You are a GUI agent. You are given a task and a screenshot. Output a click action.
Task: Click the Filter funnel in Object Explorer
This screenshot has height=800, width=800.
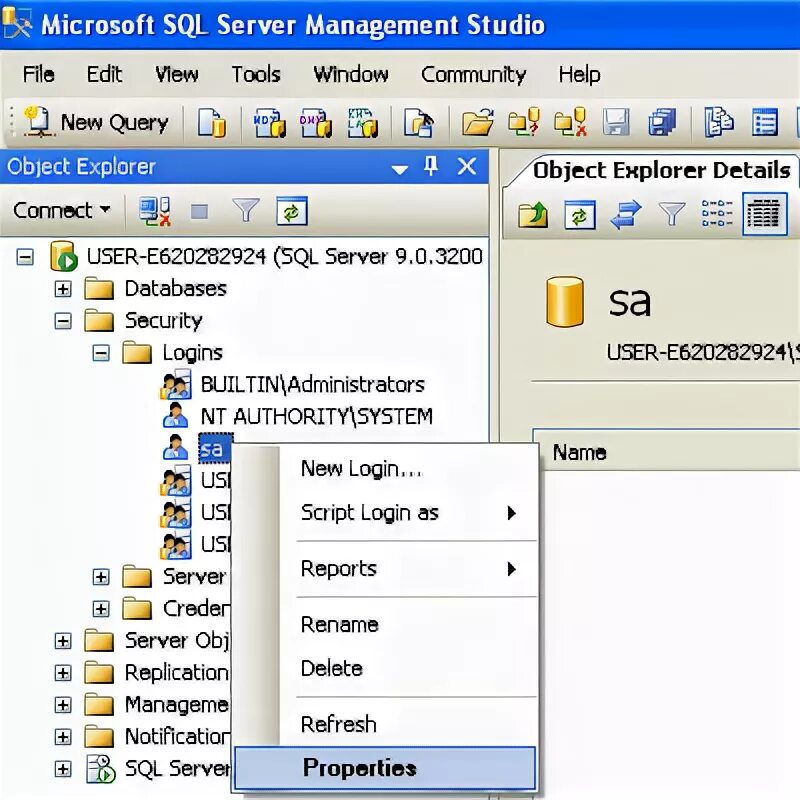(245, 210)
